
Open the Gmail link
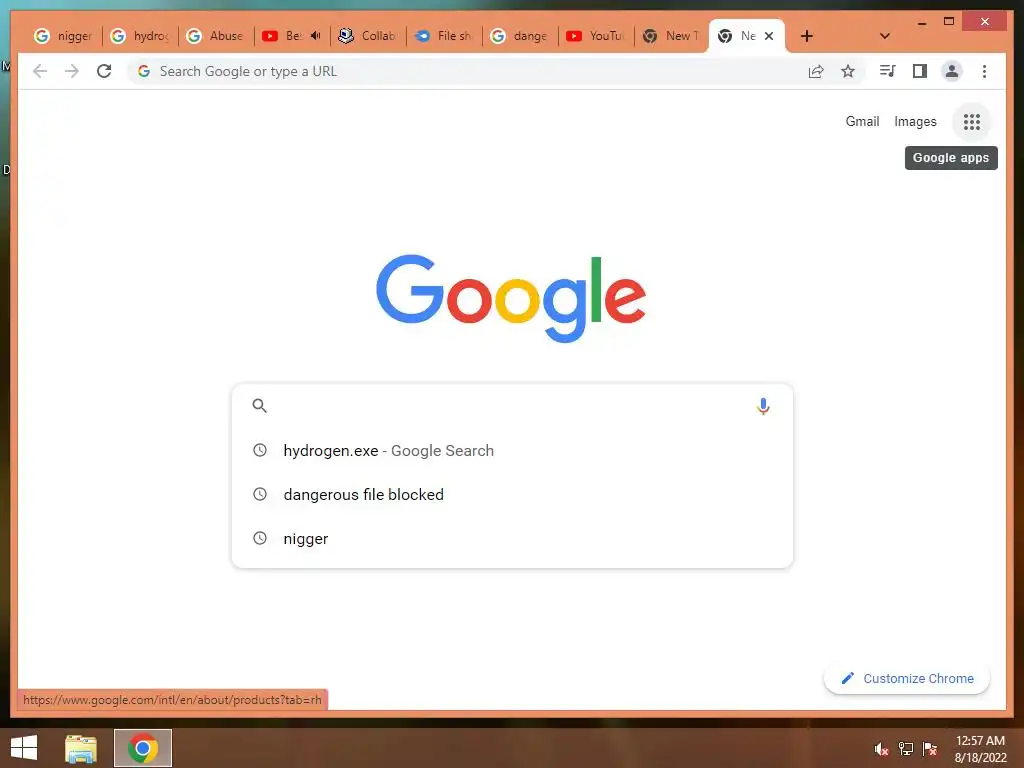point(862,121)
